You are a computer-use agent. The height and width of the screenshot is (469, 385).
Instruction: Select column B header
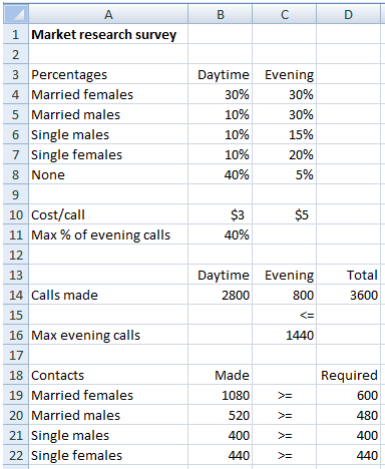coord(220,14)
